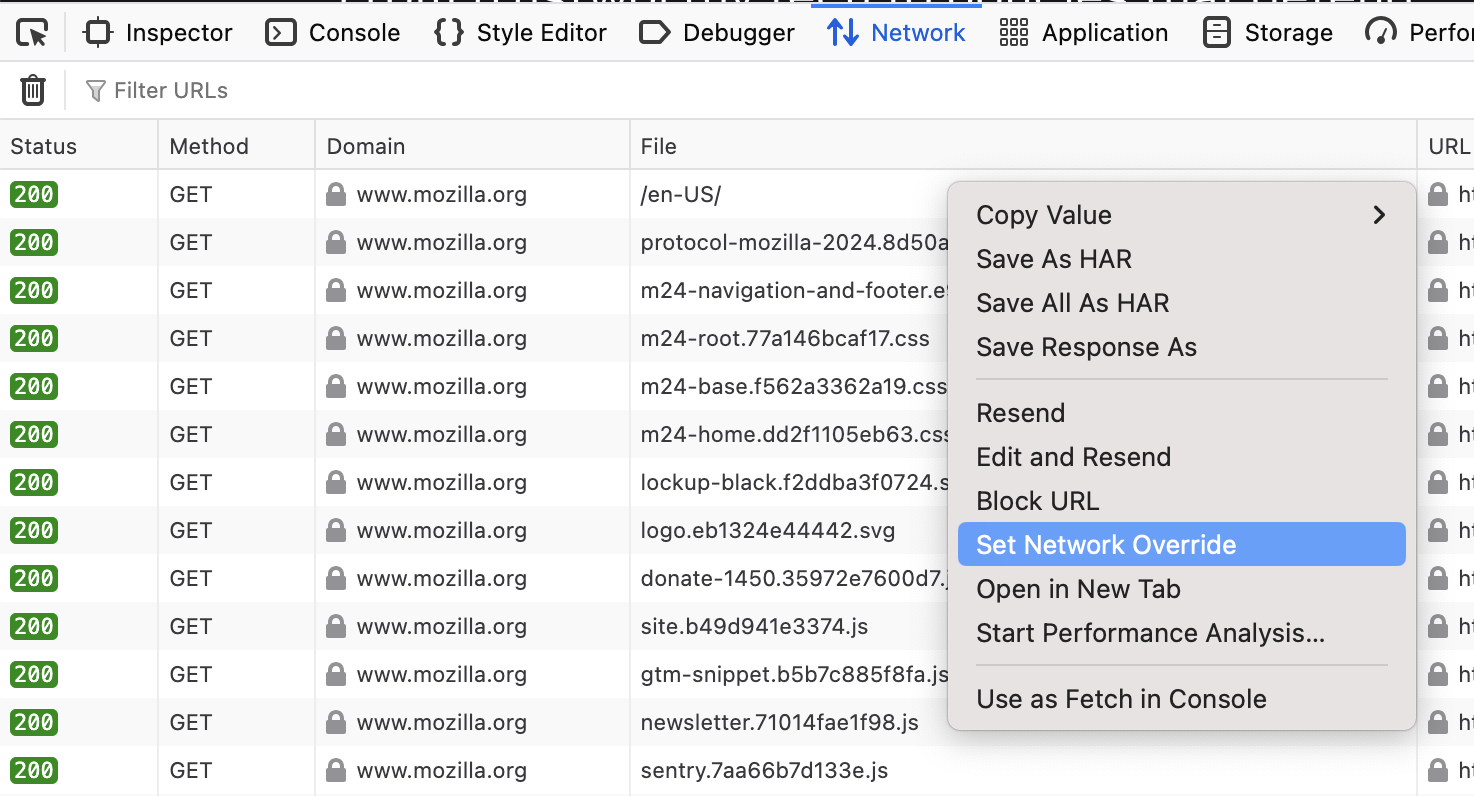Click Set Network Override
Screen dimensions: 1474x796
[x=1106, y=545]
